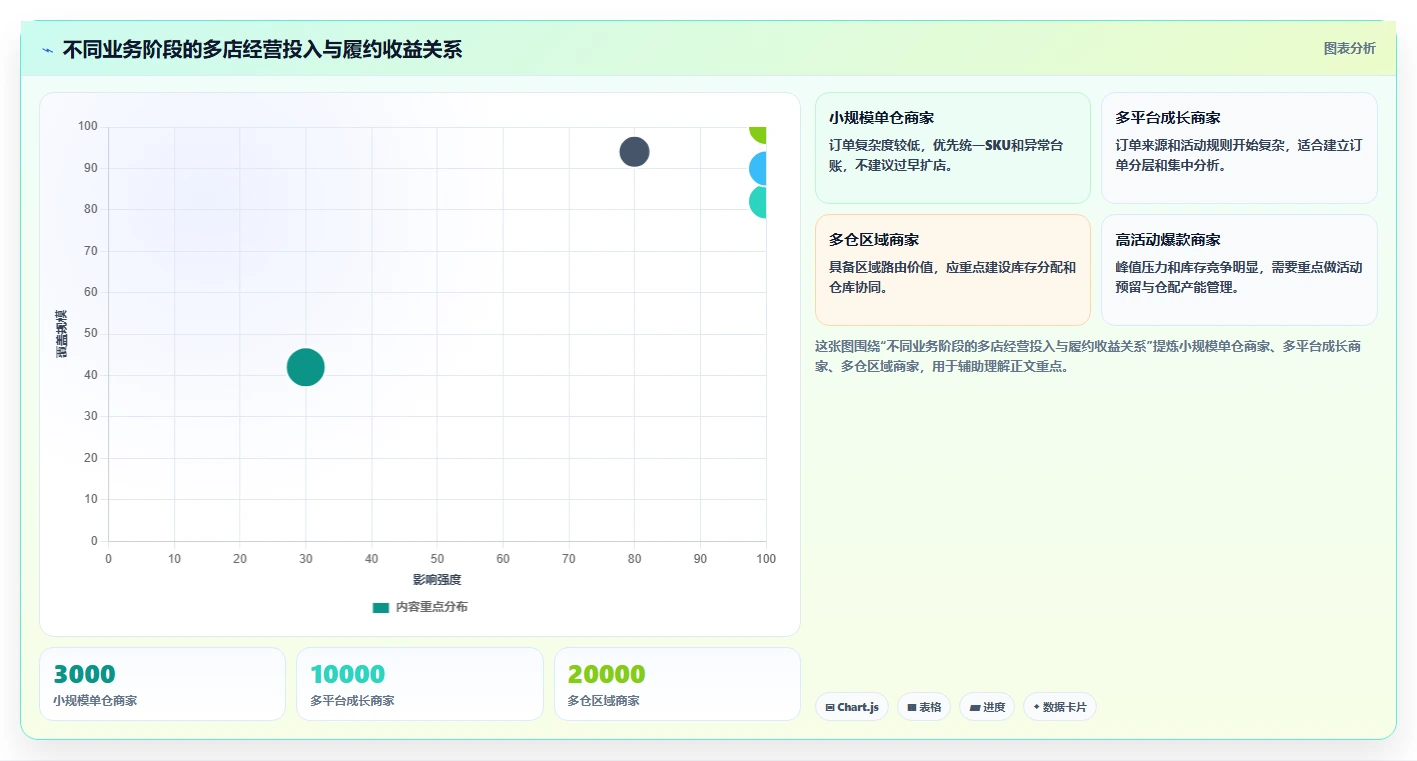
Task: Click the 影响强度 x-axis title
Action: [x=437, y=580]
